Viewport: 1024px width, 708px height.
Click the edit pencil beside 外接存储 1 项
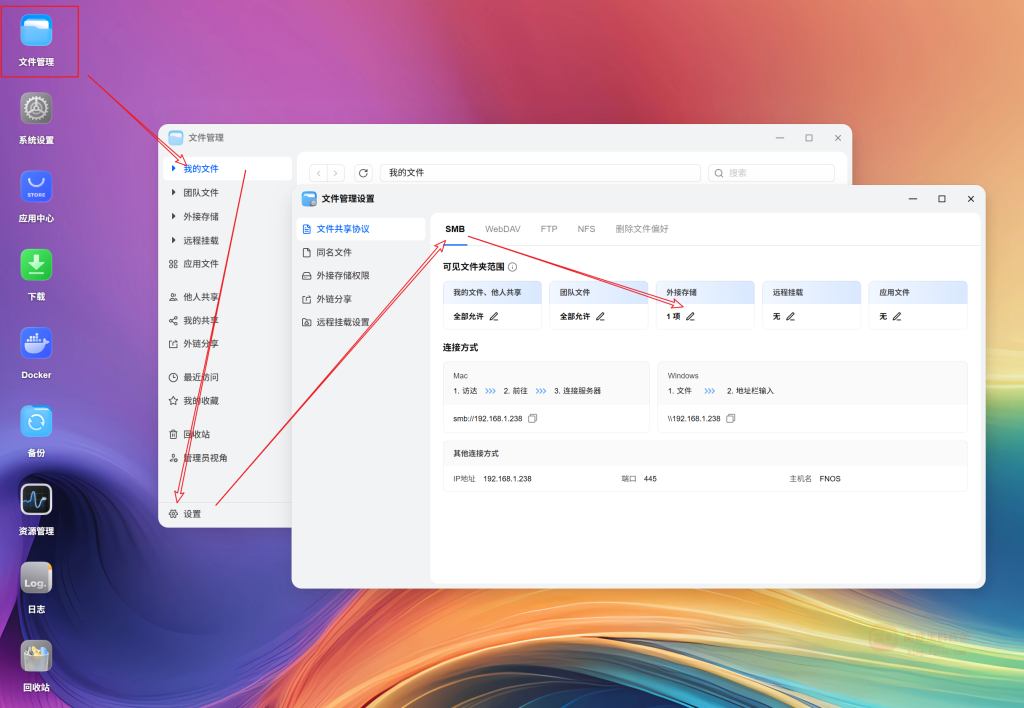pos(690,316)
